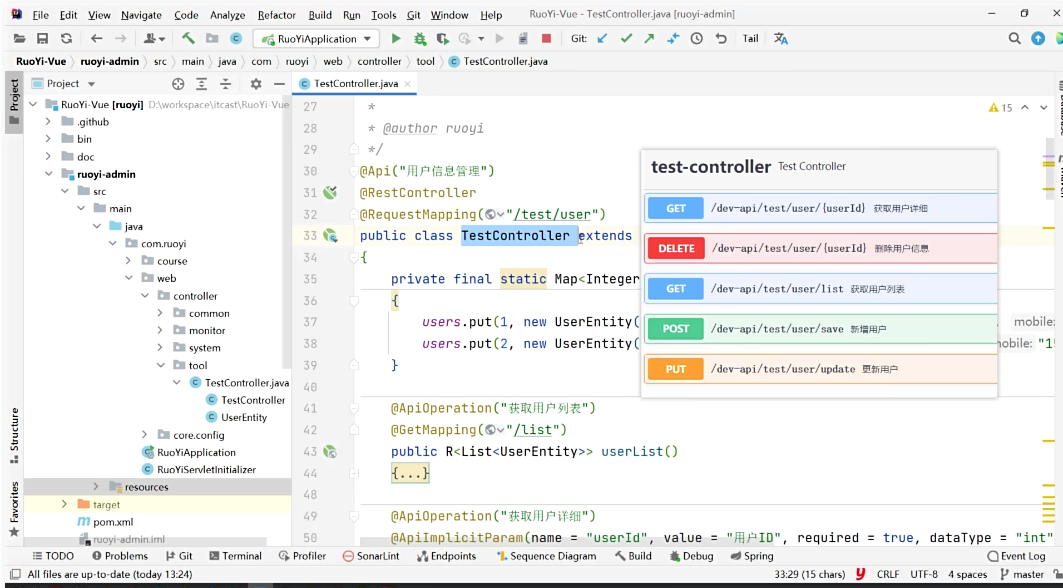The height and width of the screenshot is (588, 1063).
Task: Unfold collapsed userList method body
Action: pyautogui.click(x=410, y=473)
